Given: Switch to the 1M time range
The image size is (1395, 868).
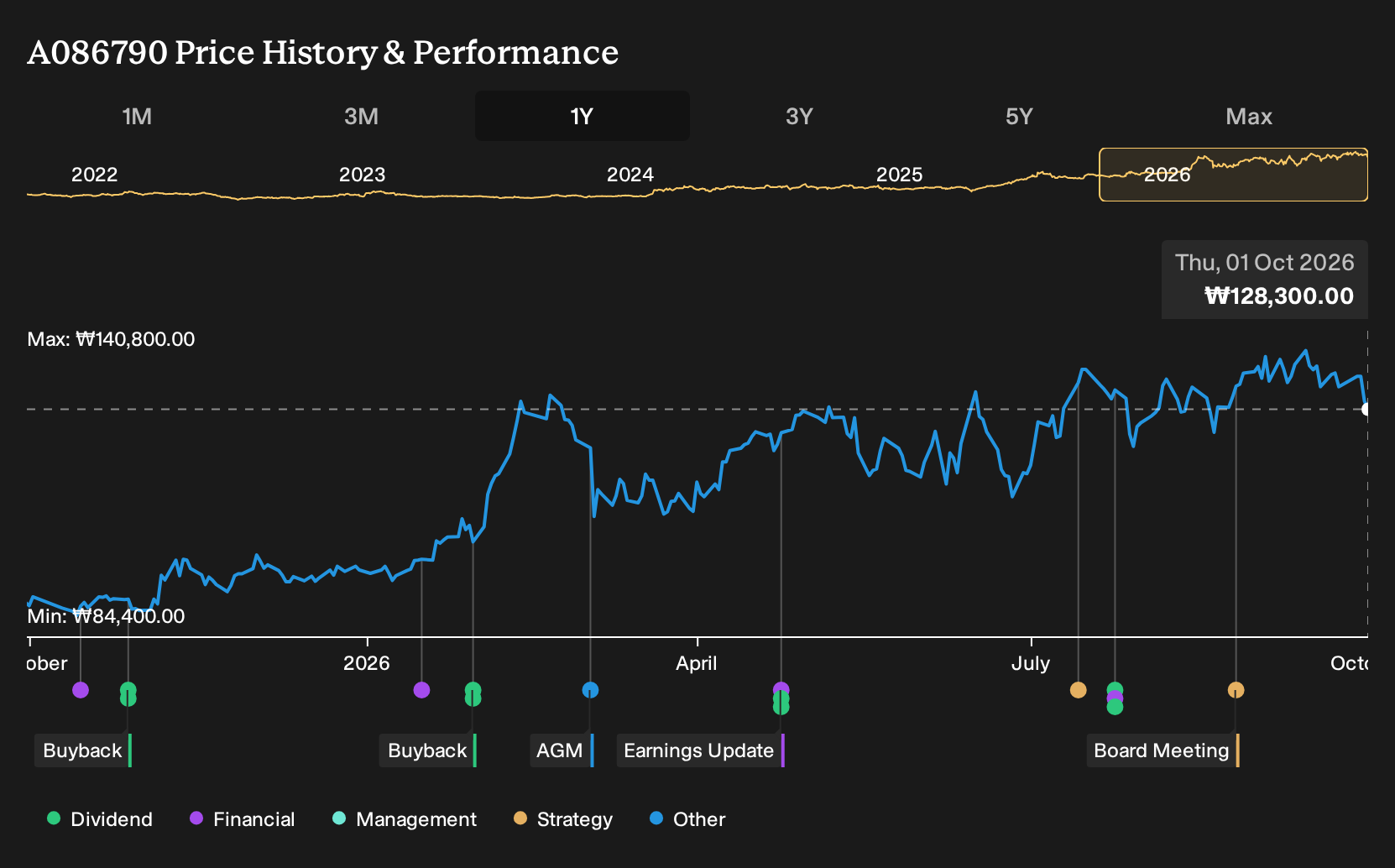Looking at the screenshot, I should coord(137,116).
